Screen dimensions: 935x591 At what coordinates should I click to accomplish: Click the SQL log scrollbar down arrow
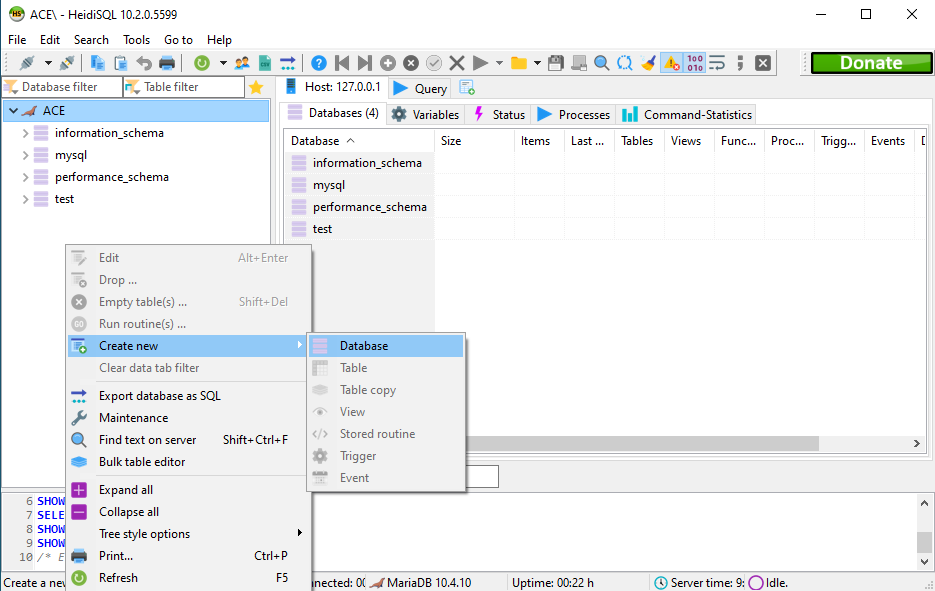tap(924, 561)
